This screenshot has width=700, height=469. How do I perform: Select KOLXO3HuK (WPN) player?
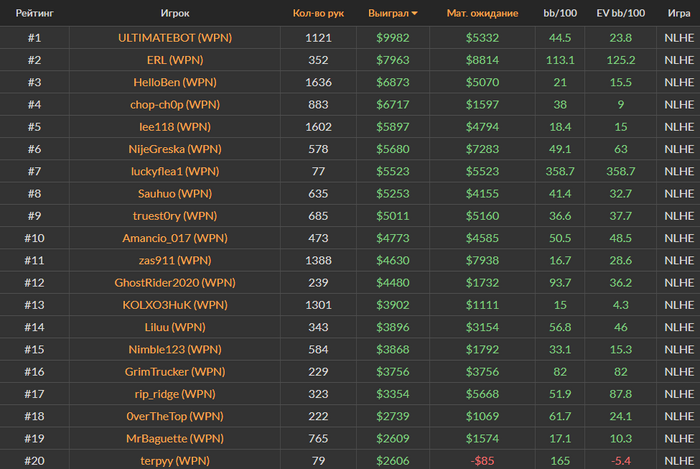pos(175,305)
